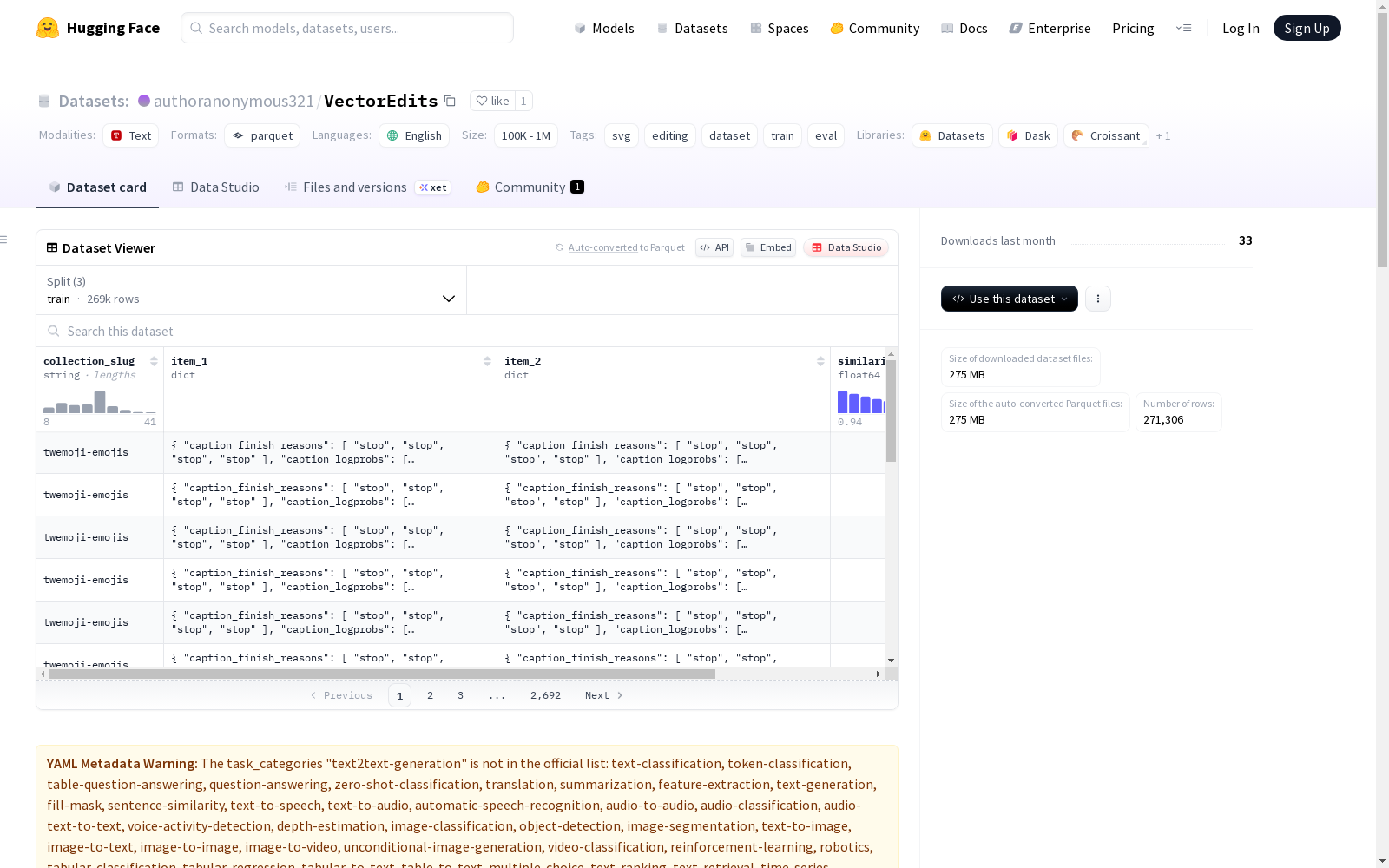Viewport: 1389px width, 868px height.
Task: Go to Models in the top navigation
Action: [604, 28]
